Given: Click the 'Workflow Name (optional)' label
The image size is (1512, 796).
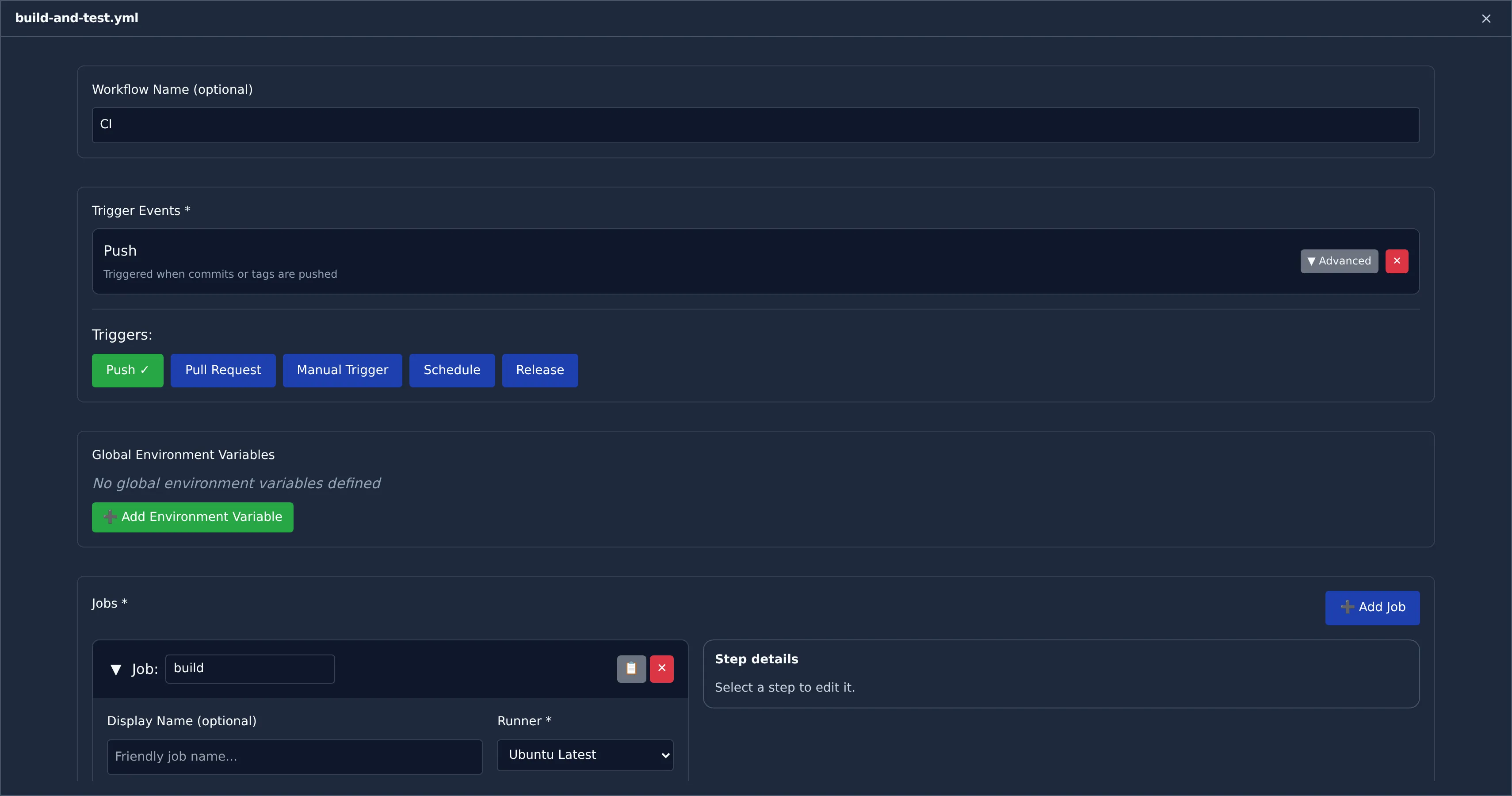Looking at the screenshot, I should click(x=172, y=90).
